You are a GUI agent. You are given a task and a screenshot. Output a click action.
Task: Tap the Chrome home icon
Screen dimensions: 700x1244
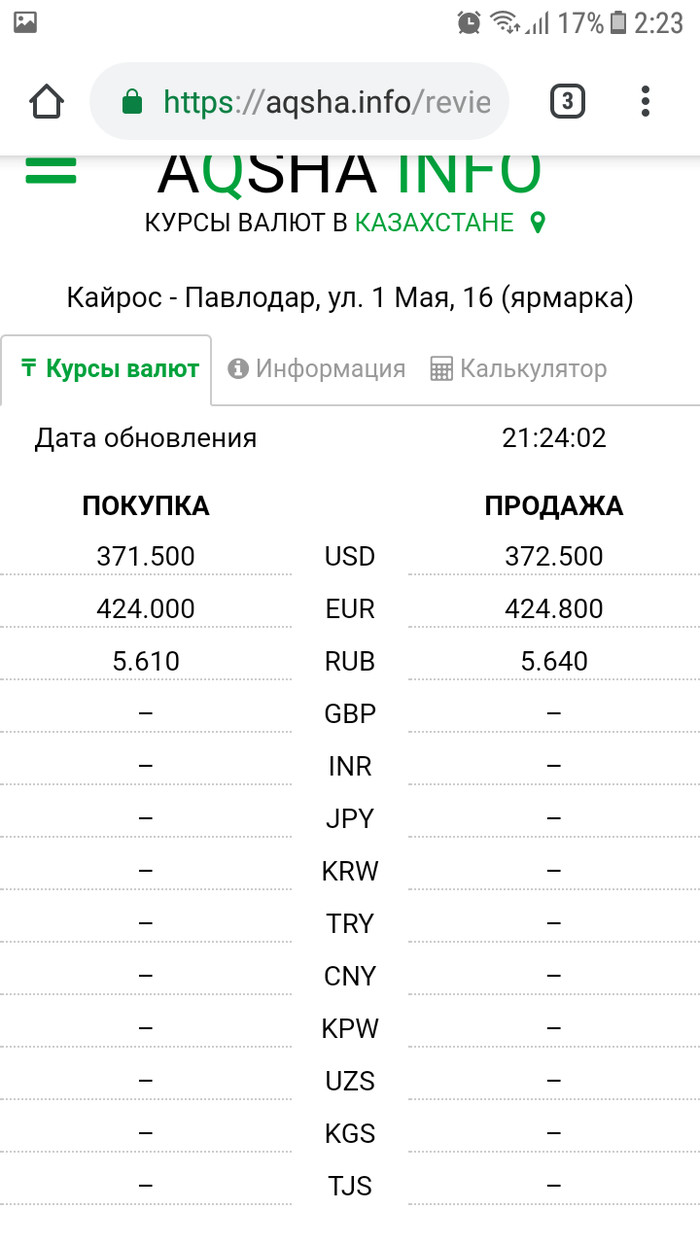(x=47, y=101)
